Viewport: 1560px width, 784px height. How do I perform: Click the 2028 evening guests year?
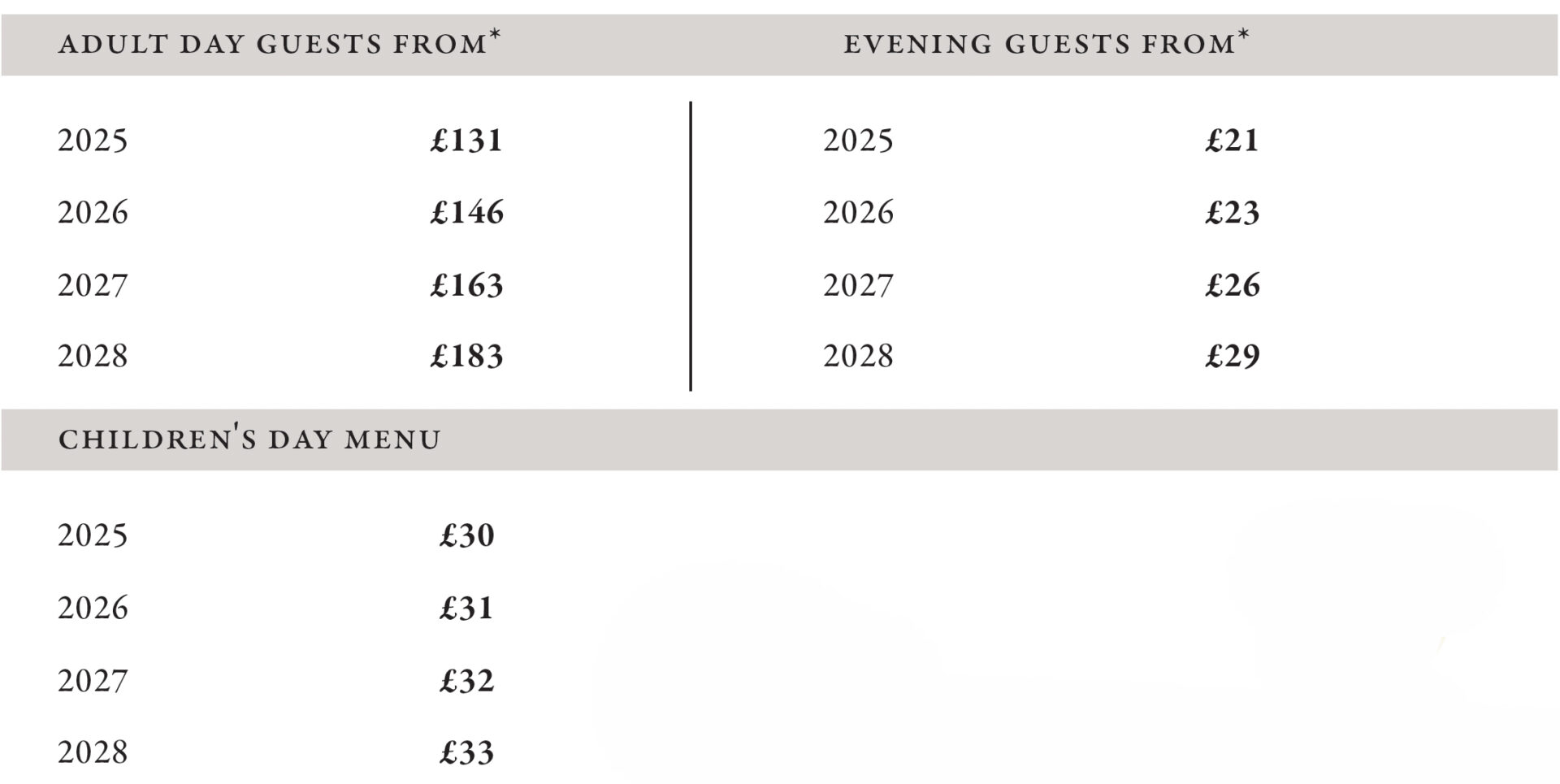point(858,356)
